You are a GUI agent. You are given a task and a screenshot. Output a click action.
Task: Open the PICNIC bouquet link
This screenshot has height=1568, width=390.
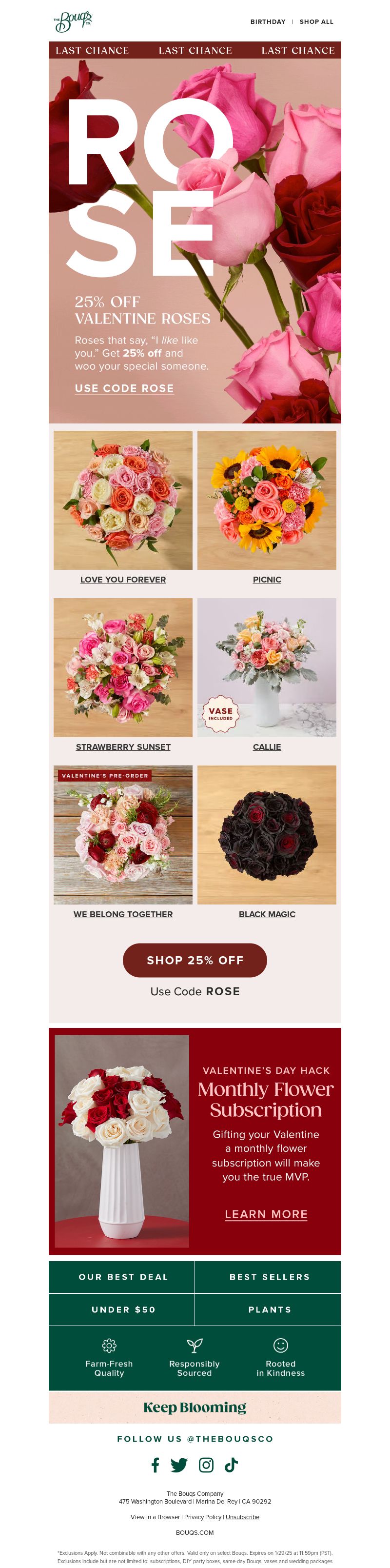(267, 580)
